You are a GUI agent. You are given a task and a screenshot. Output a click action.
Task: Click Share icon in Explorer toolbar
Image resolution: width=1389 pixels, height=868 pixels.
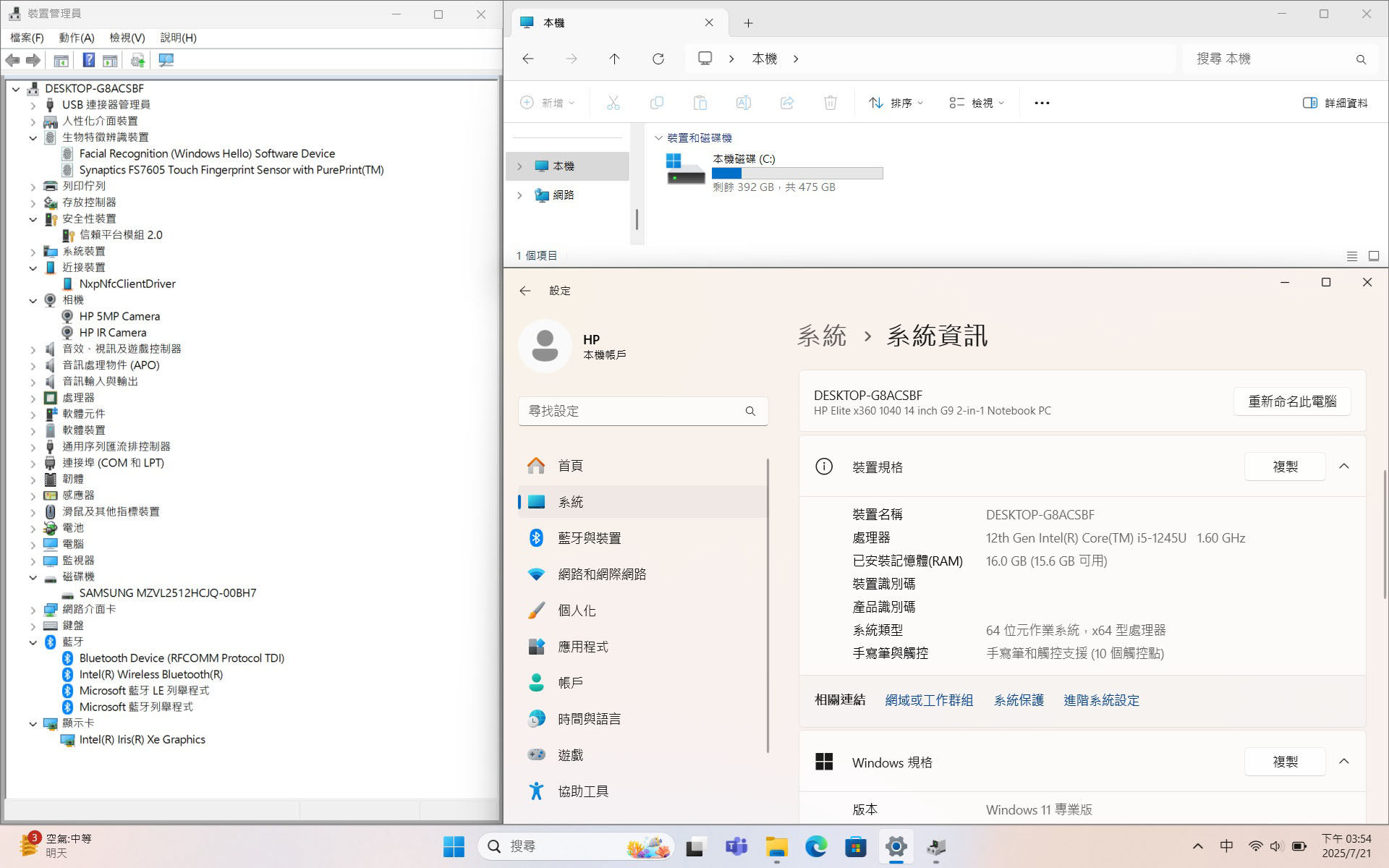coord(787,103)
